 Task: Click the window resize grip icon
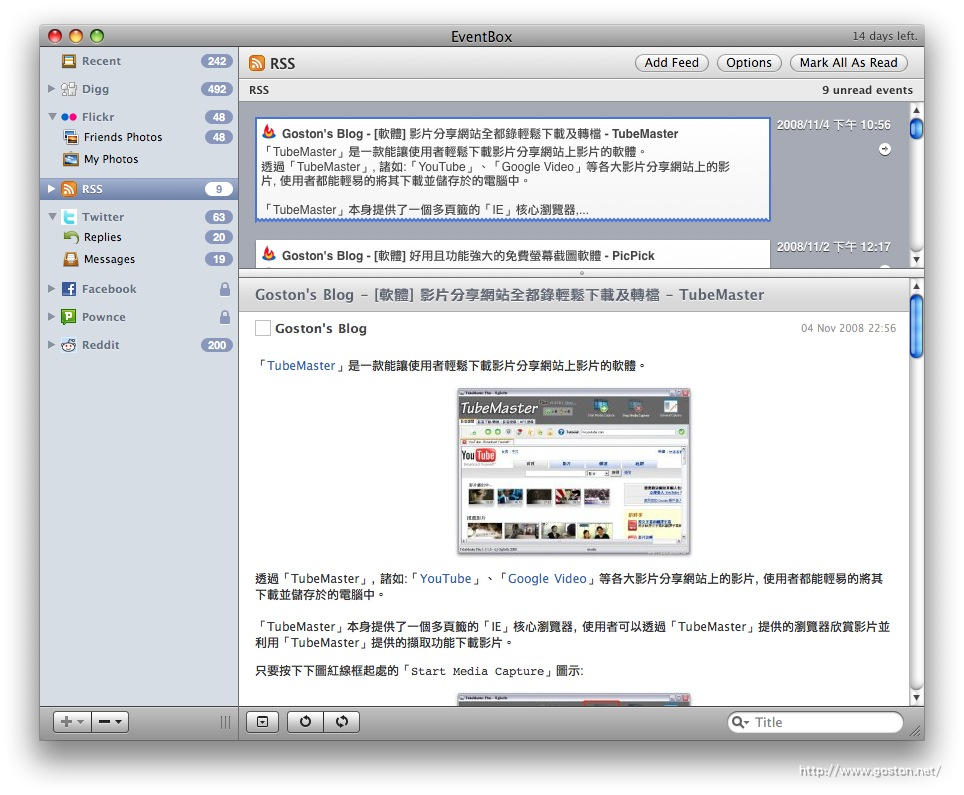point(915,731)
